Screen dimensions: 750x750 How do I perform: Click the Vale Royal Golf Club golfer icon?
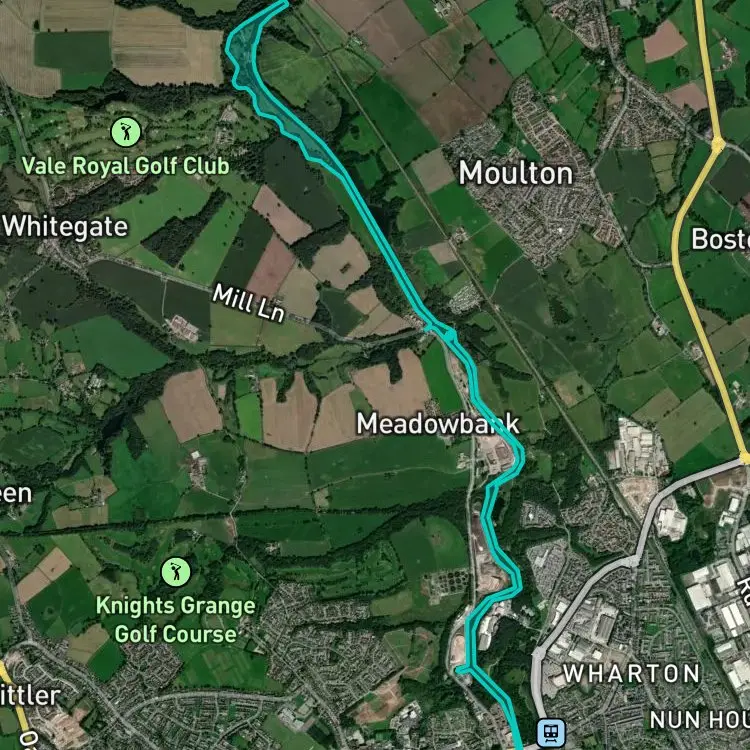tap(126, 132)
